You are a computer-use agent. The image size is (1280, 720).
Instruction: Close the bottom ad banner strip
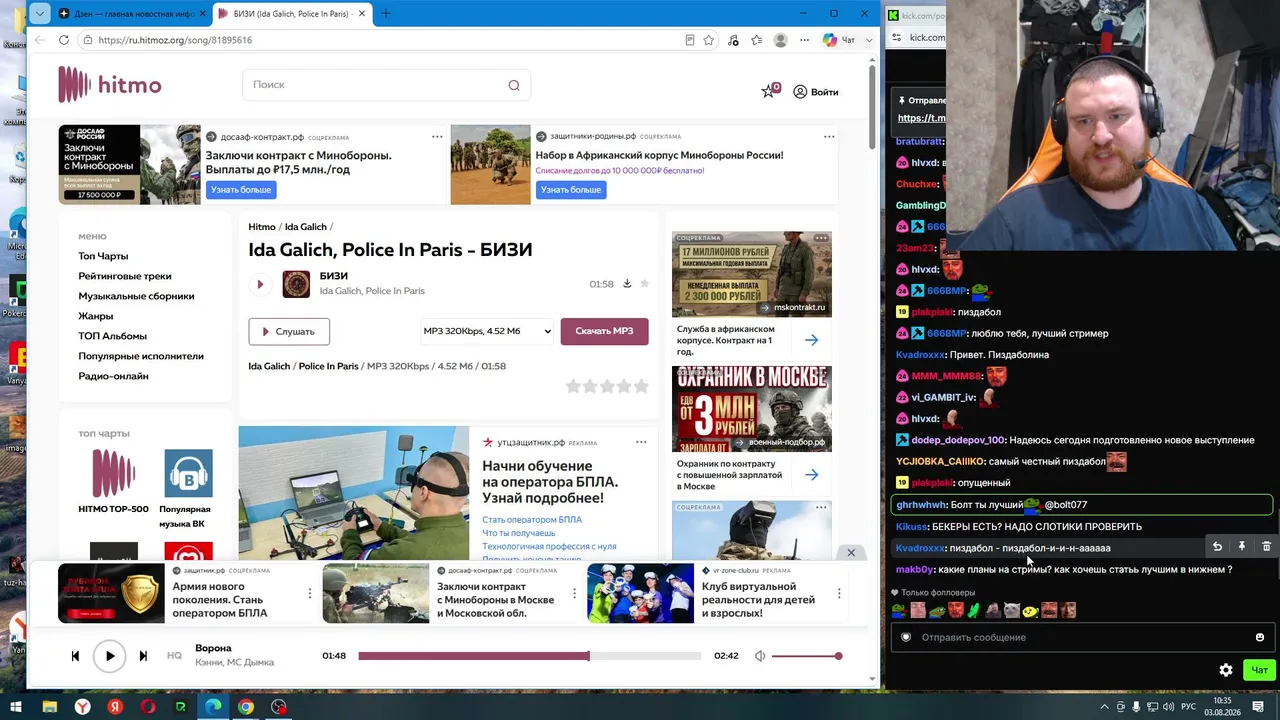pyautogui.click(x=851, y=553)
